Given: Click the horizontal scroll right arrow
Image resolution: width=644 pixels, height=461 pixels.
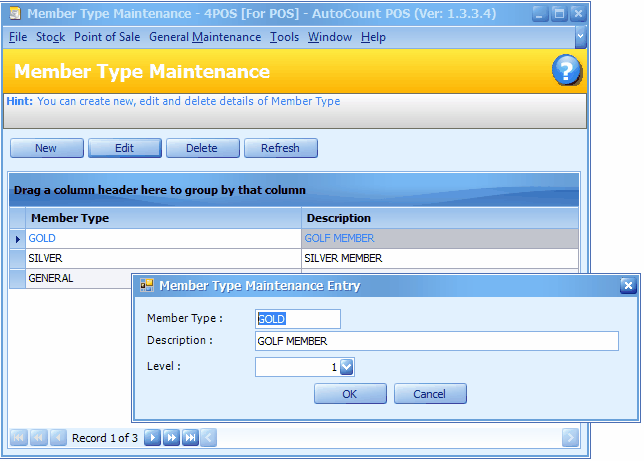Looking at the screenshot, I should click(x=570, y=438).
